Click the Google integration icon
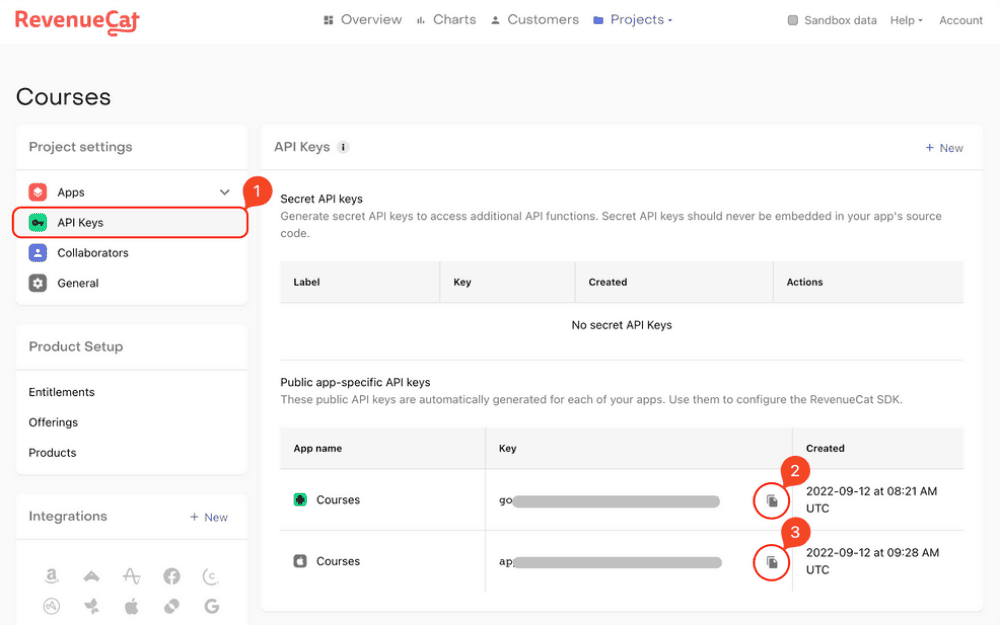This screenshot has width=1000, height=625. (x=211, y=606)
